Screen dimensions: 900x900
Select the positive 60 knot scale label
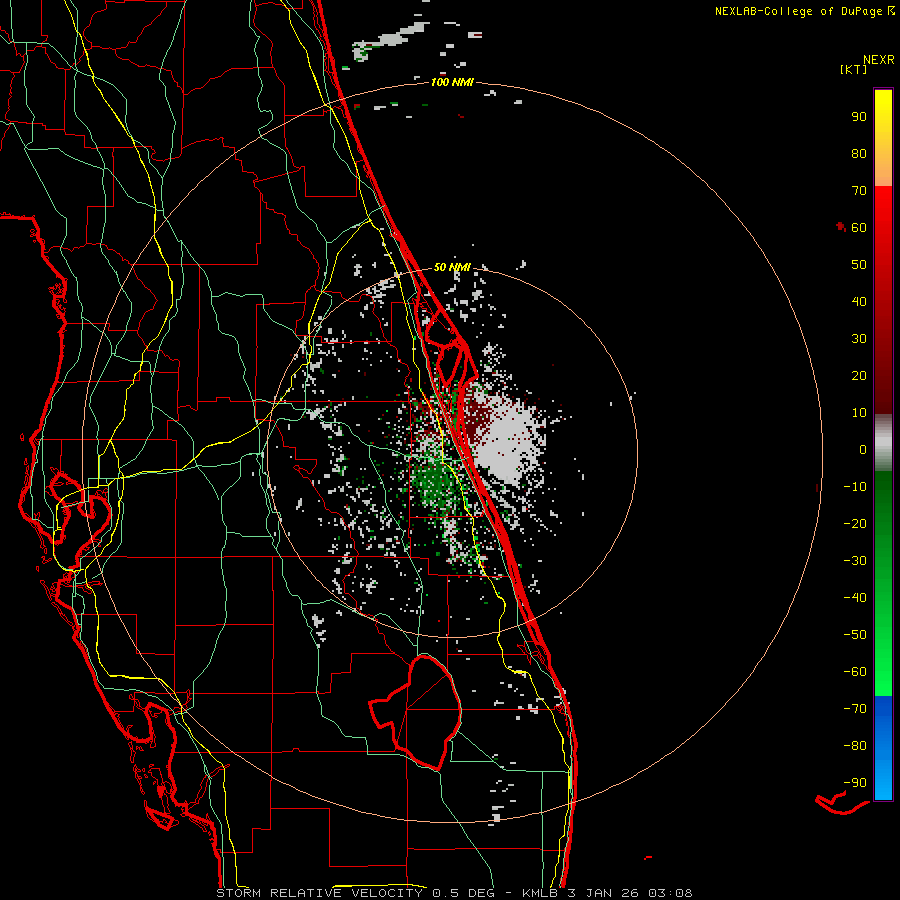pyautogui.click(x=859, y=227)
